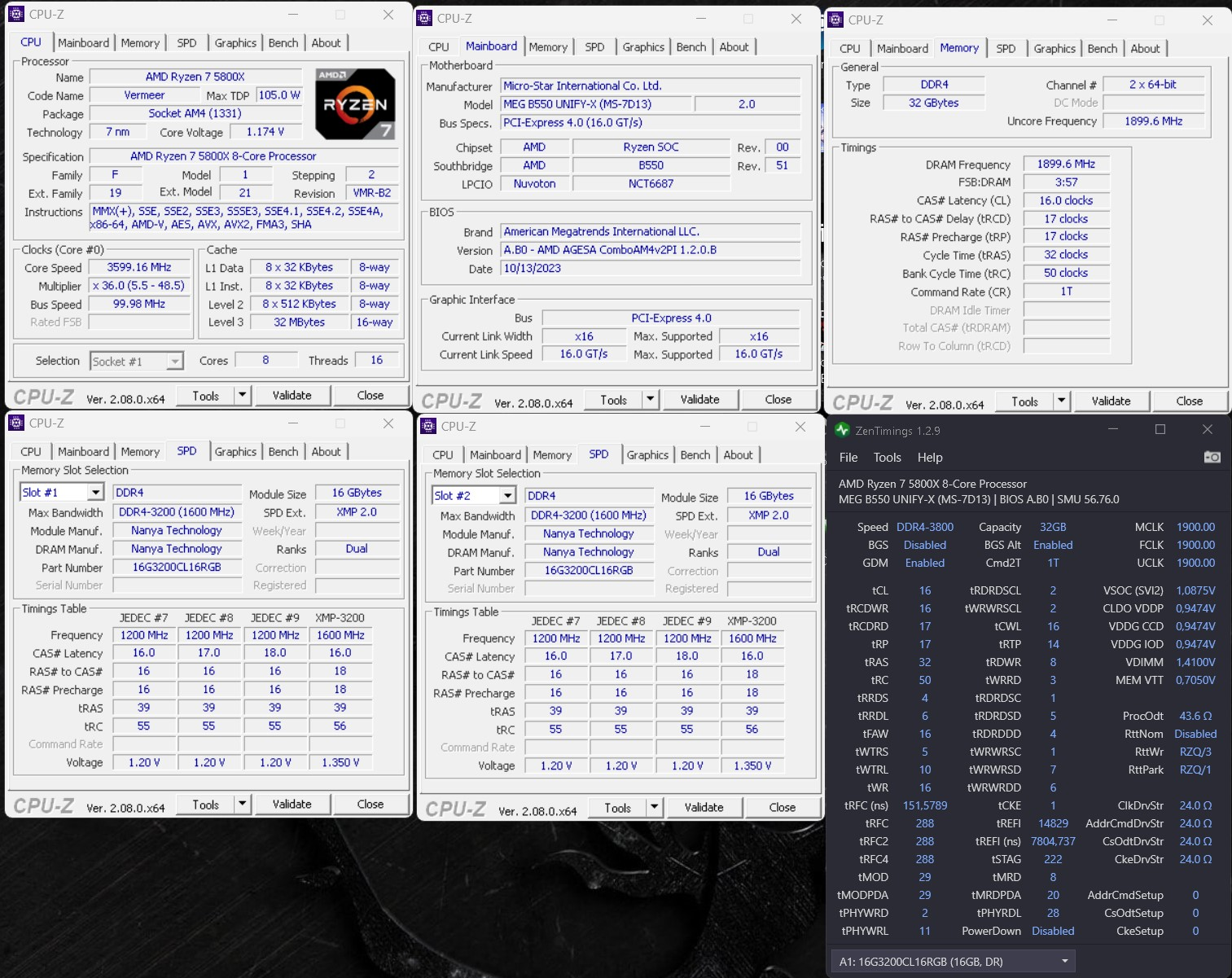
Task: Open the Slot #2 memory slot dropdown
Action: click(x=507, y=495)
